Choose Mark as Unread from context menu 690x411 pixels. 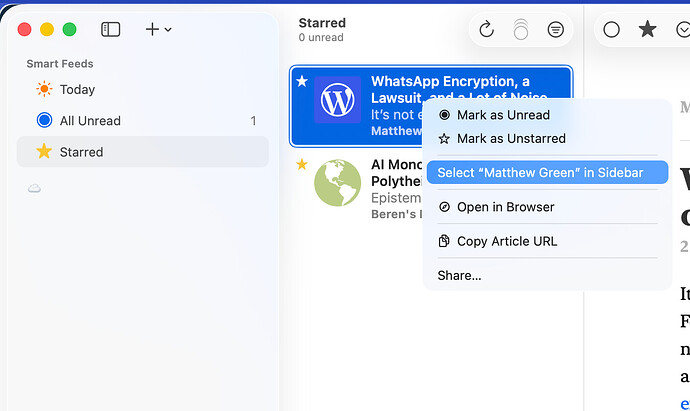click(502, 115)
